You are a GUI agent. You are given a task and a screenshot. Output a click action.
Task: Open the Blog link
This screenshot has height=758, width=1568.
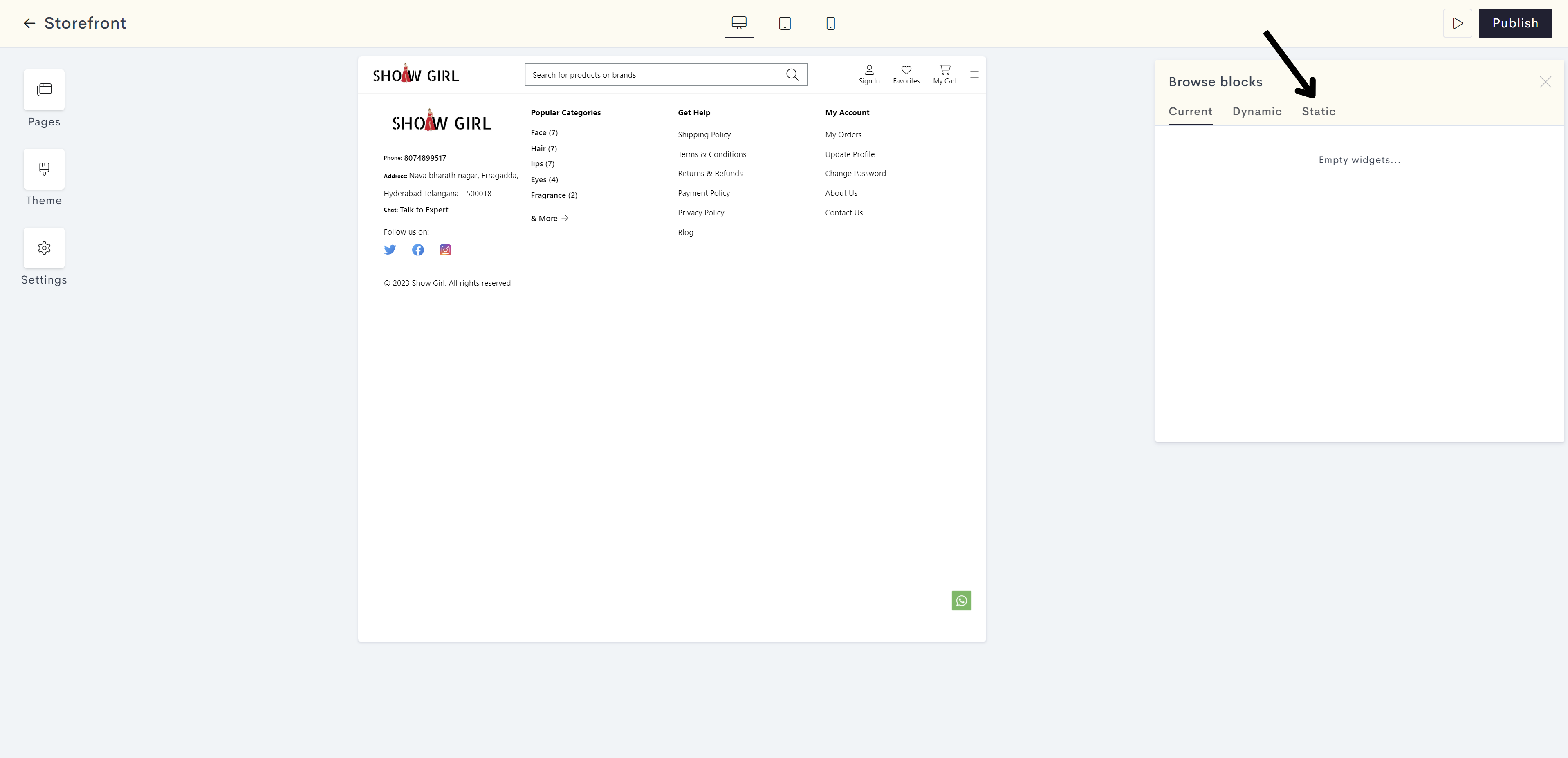[685, 233]
